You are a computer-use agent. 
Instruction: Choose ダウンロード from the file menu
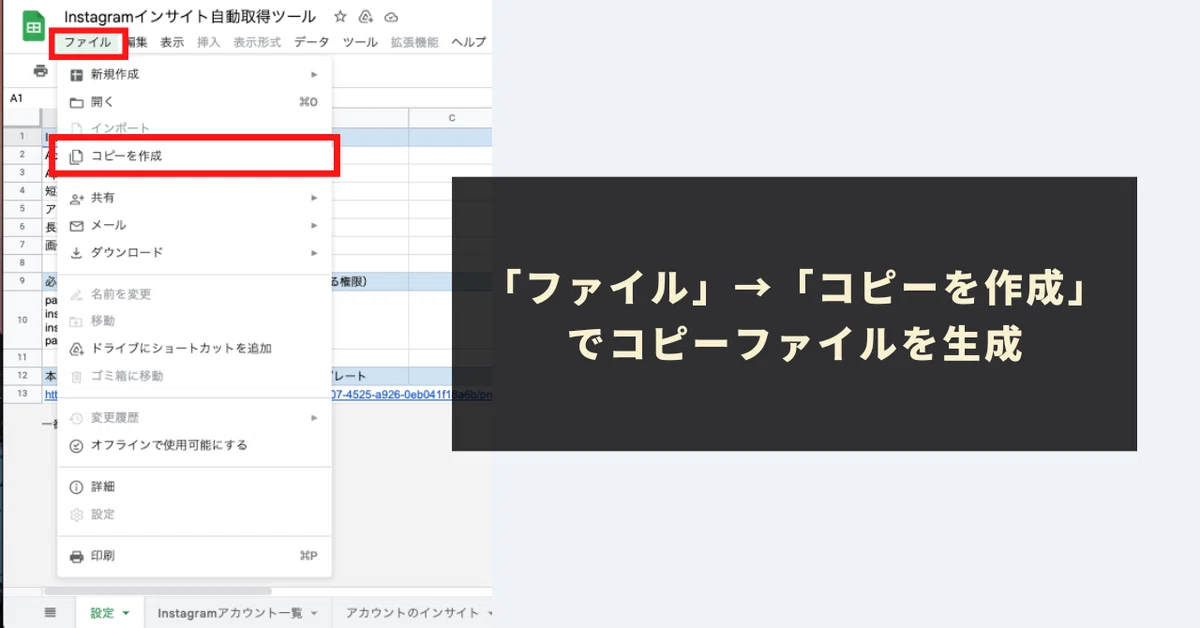click(194, 253)
